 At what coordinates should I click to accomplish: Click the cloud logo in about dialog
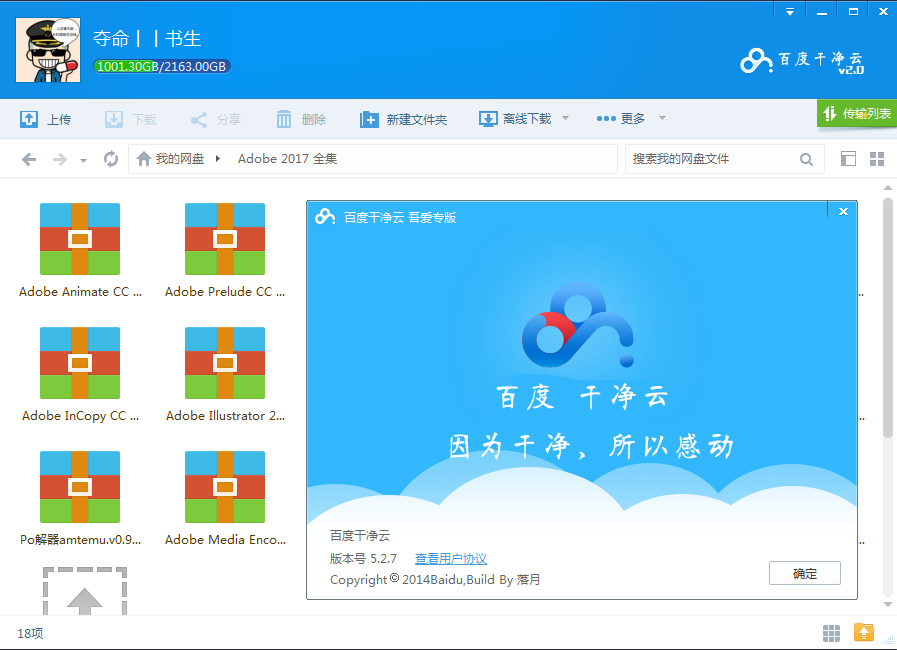577,324
